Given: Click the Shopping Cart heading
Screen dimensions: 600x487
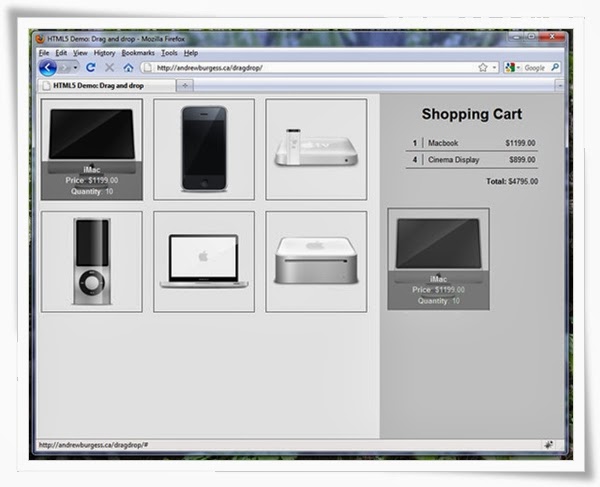Looking at the screenshot, I should tap(472, 114).
